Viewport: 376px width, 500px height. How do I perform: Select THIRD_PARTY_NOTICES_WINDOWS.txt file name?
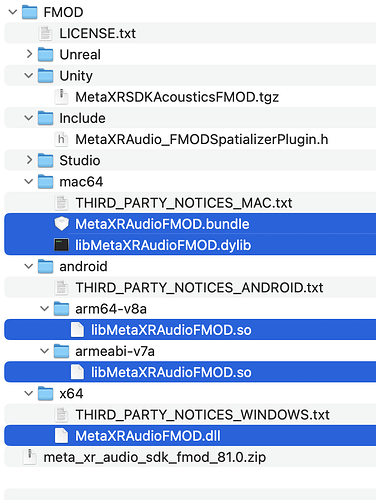click(x=202, y=415)
